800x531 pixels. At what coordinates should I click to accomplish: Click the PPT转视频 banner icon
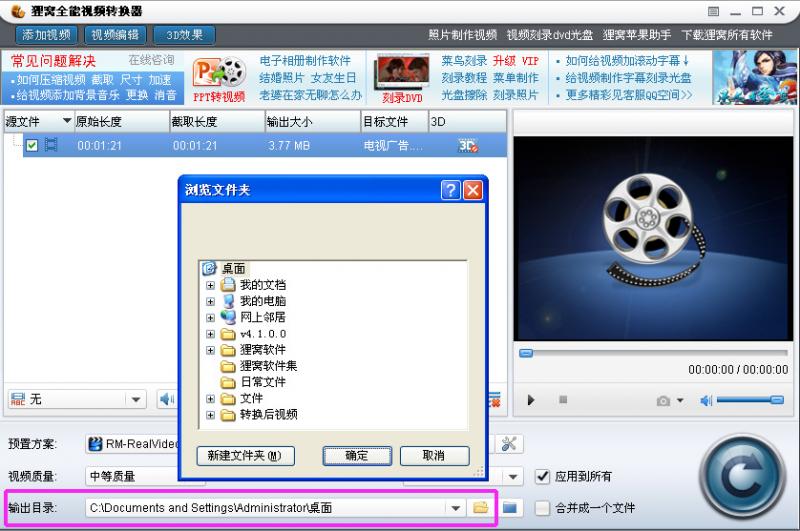click(220, 79)
